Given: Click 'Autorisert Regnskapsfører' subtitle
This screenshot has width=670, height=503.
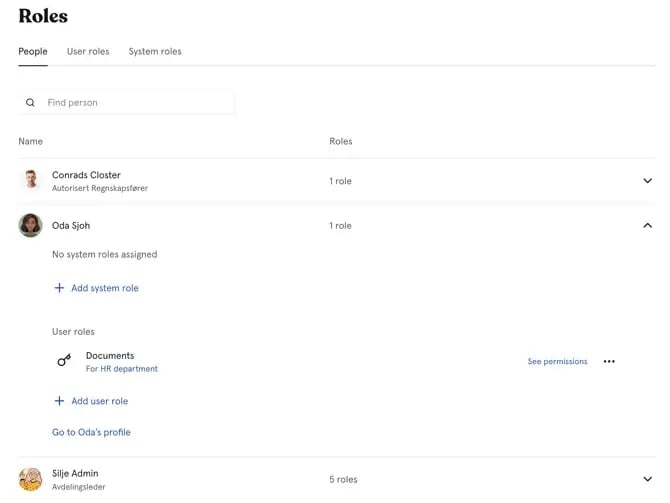Looking at the screenshot, I should (x=100, y=188).
